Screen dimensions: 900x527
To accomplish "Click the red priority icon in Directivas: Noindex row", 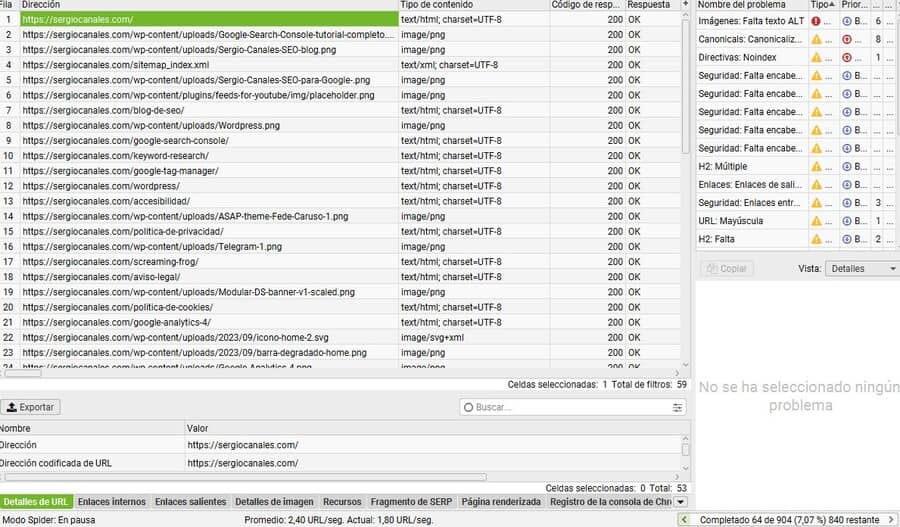I will point(847,57).
